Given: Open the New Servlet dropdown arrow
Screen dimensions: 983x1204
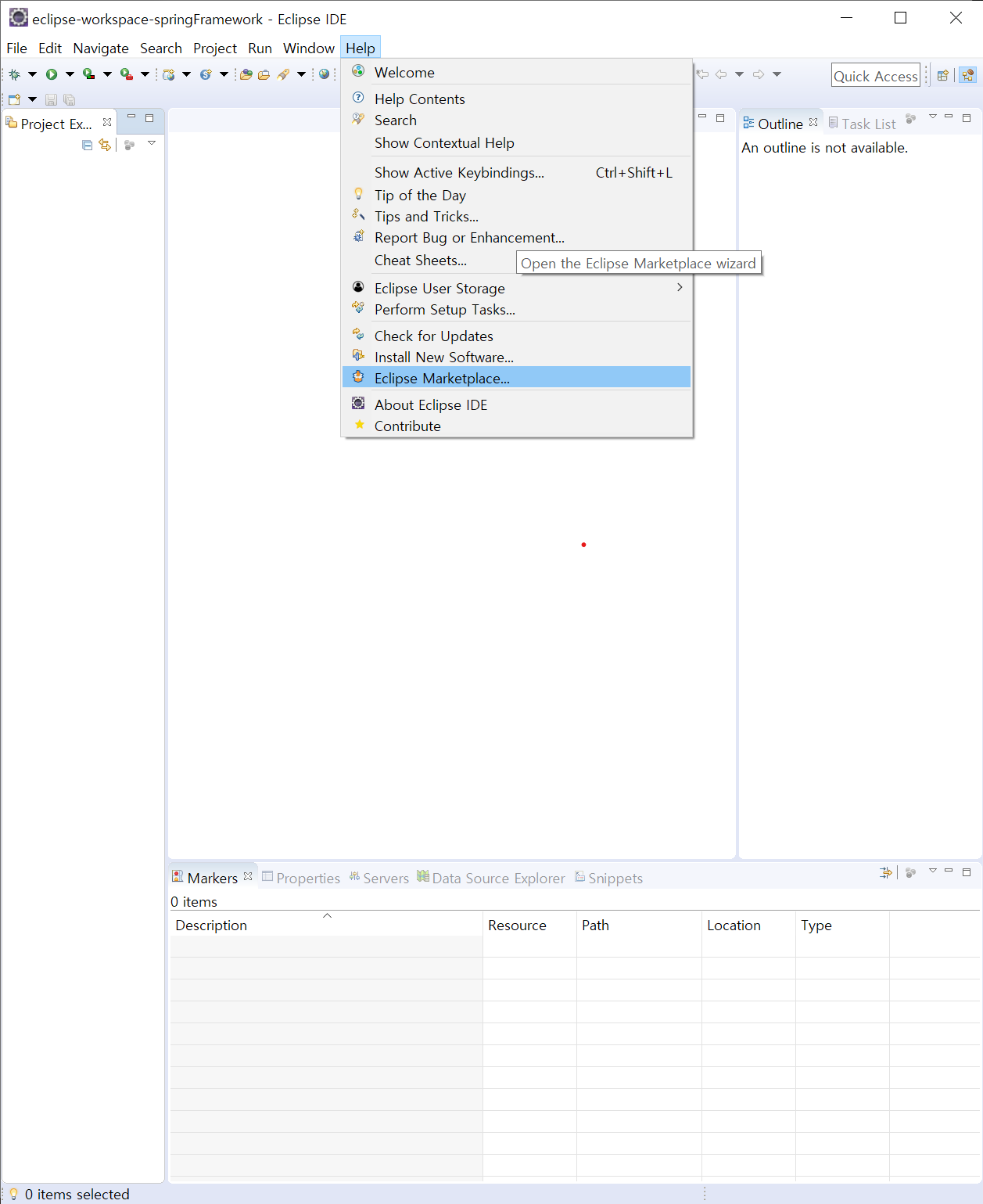Looking at the screenshot, I should [224, 74].
